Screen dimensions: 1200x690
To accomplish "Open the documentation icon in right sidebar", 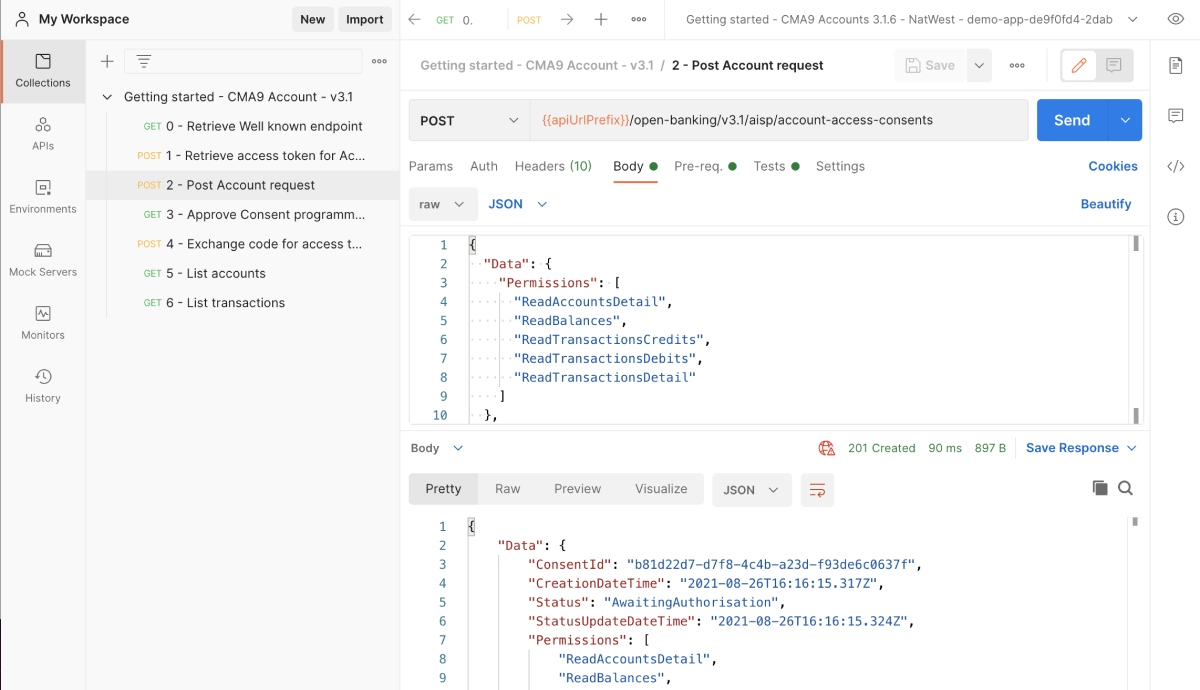I will 1176,65.
